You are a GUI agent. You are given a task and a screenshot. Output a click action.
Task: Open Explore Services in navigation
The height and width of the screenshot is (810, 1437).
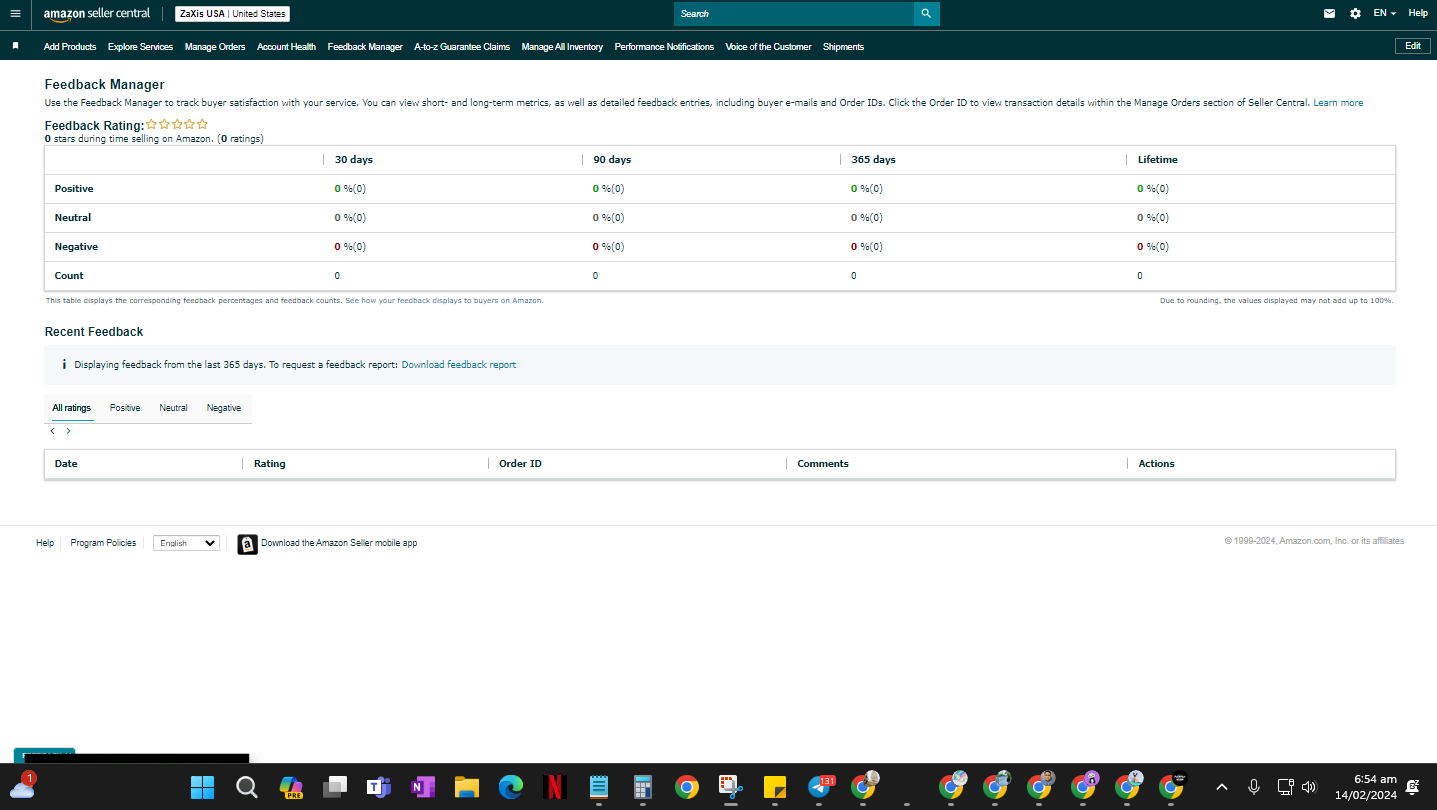click(140, 47)
